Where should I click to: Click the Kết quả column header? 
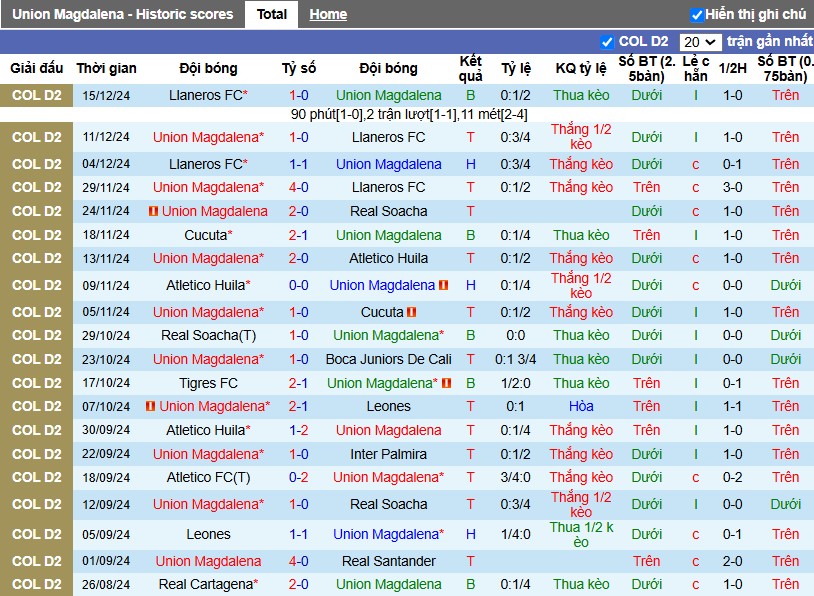tap(470, 69)
